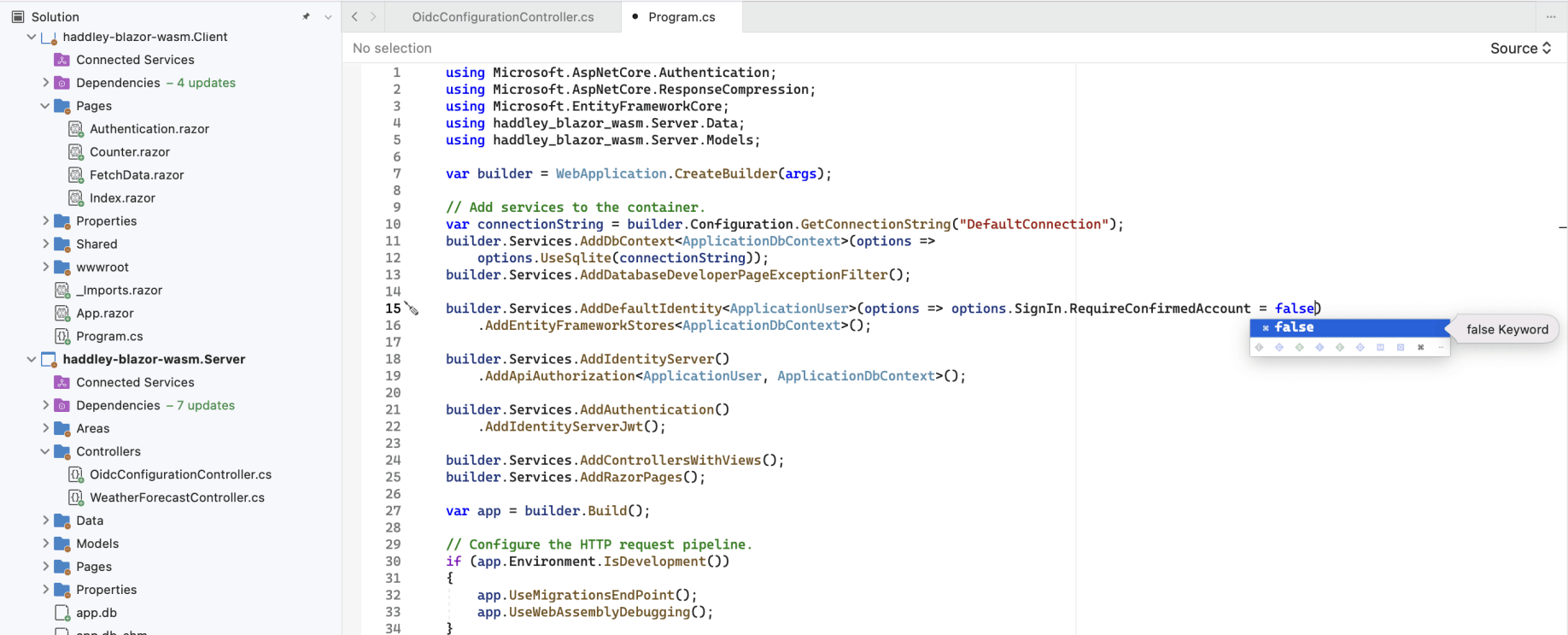Click the Solution window icon in panel header

[x=18, y=16]
